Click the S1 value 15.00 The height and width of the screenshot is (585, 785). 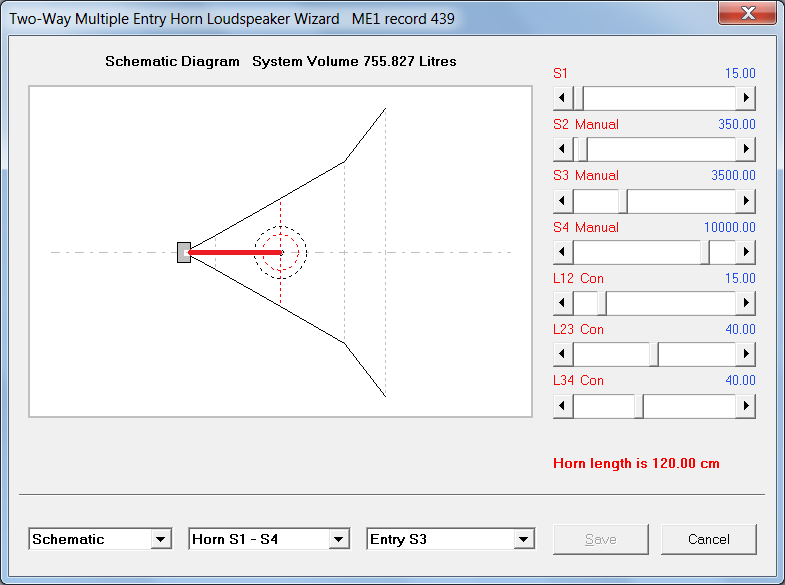(x=740, y=73)
